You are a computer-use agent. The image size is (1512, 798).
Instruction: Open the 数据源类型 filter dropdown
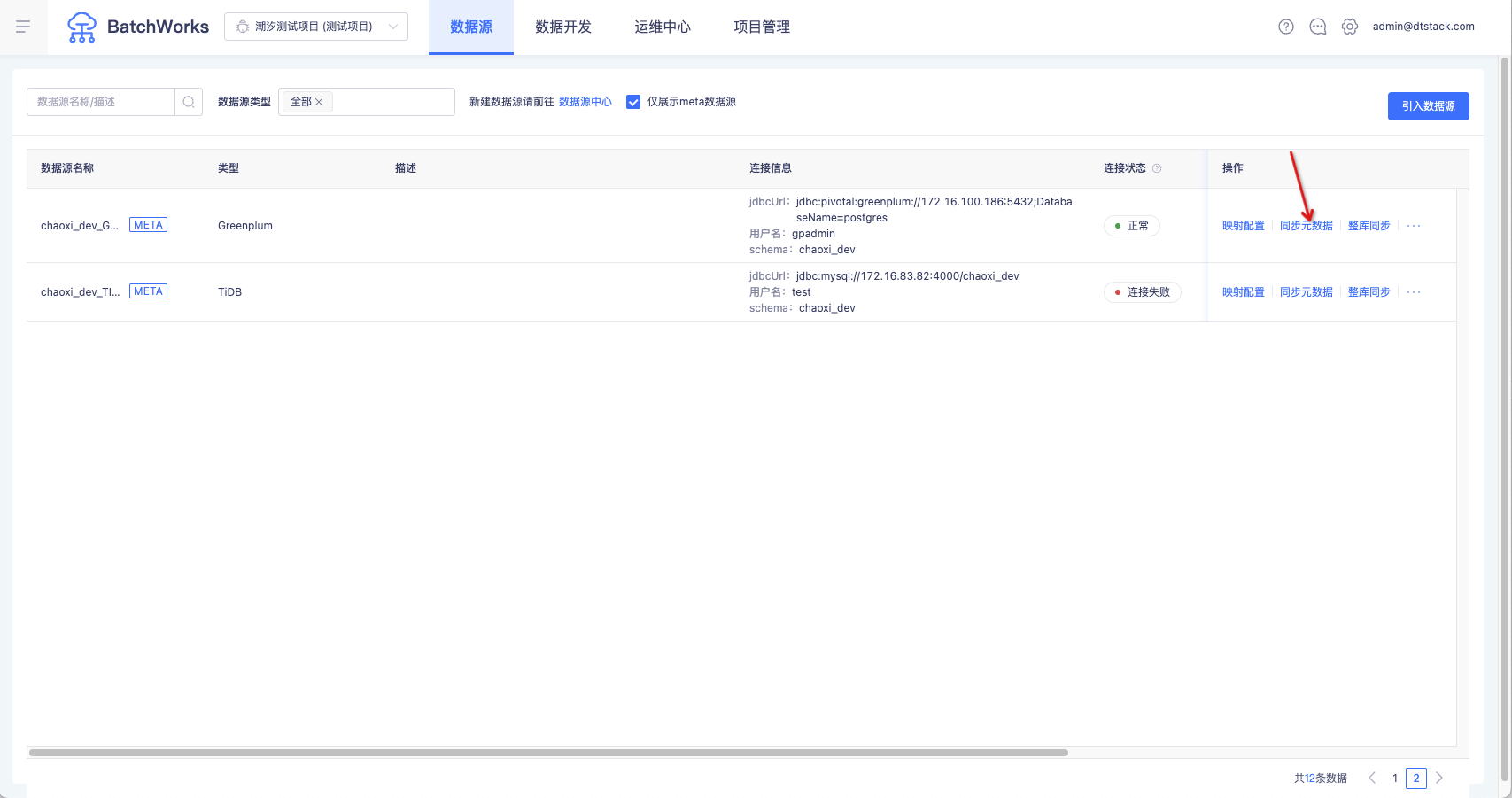367,102
